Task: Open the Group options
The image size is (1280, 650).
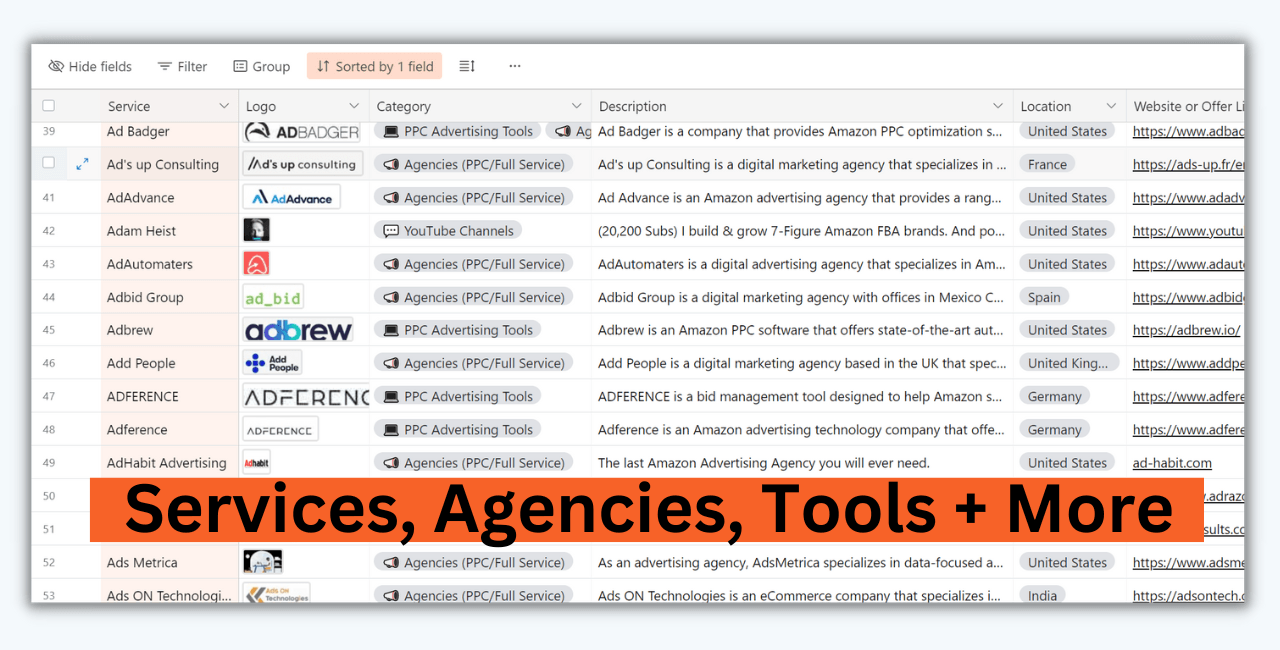Action: (261, 66)
